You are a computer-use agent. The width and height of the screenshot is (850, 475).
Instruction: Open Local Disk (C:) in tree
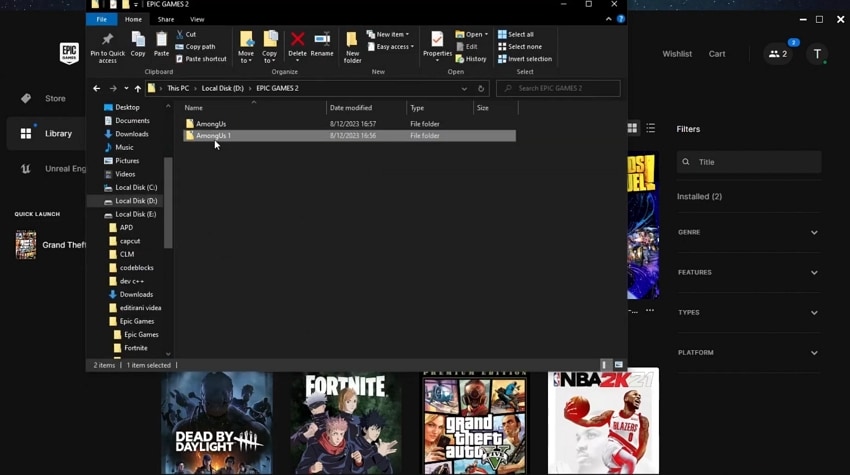136,187
